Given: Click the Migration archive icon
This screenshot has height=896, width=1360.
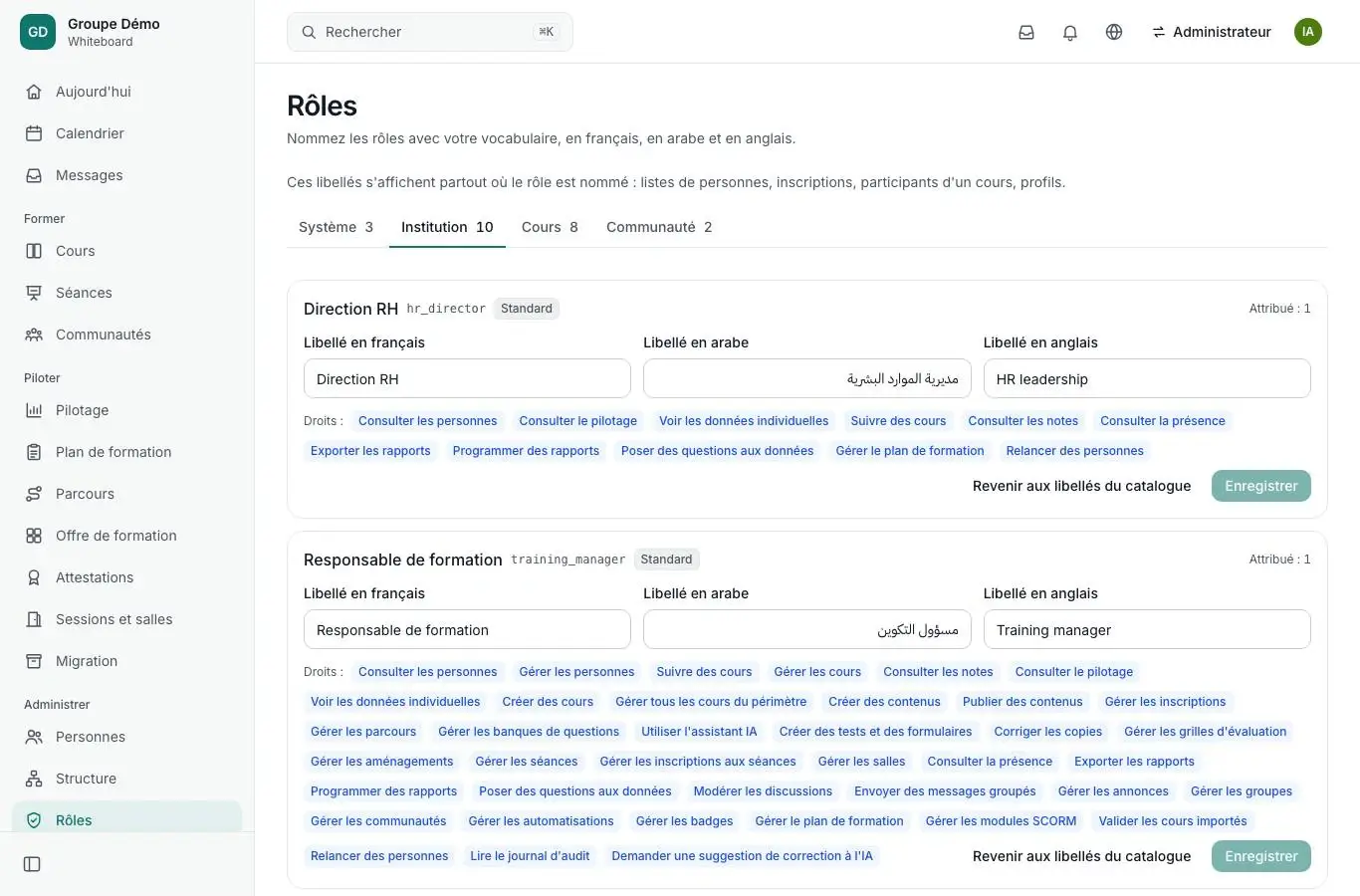Looking at the screenshot, I should (34, 661).
